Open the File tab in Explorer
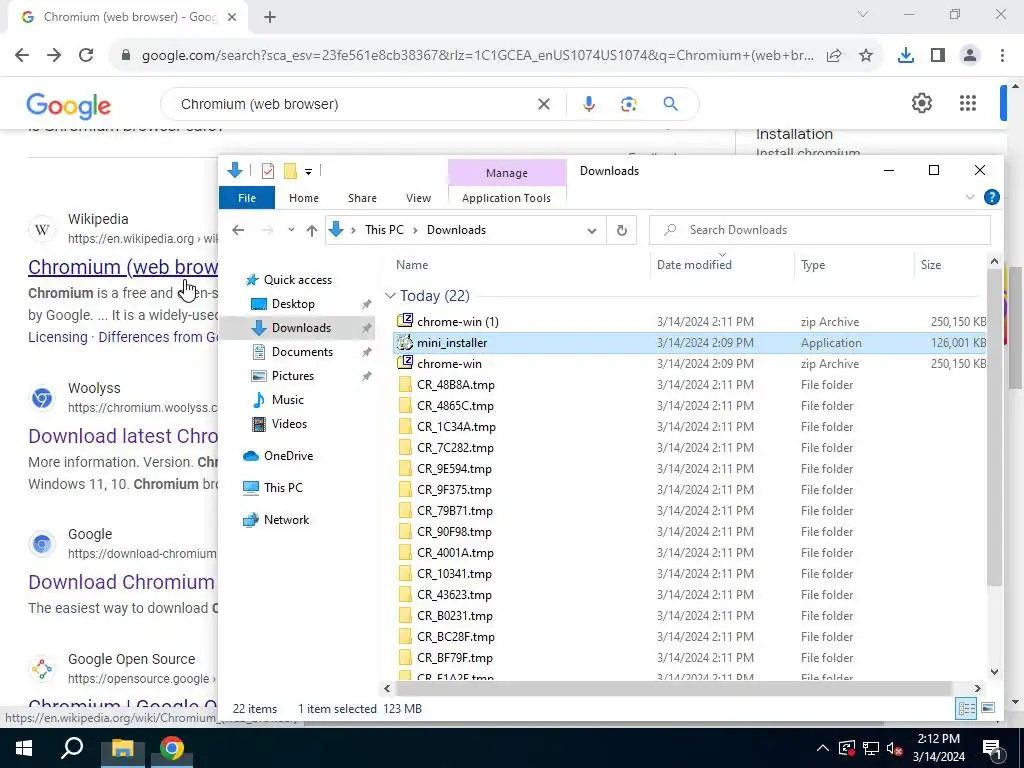 (x=247, y=198)
